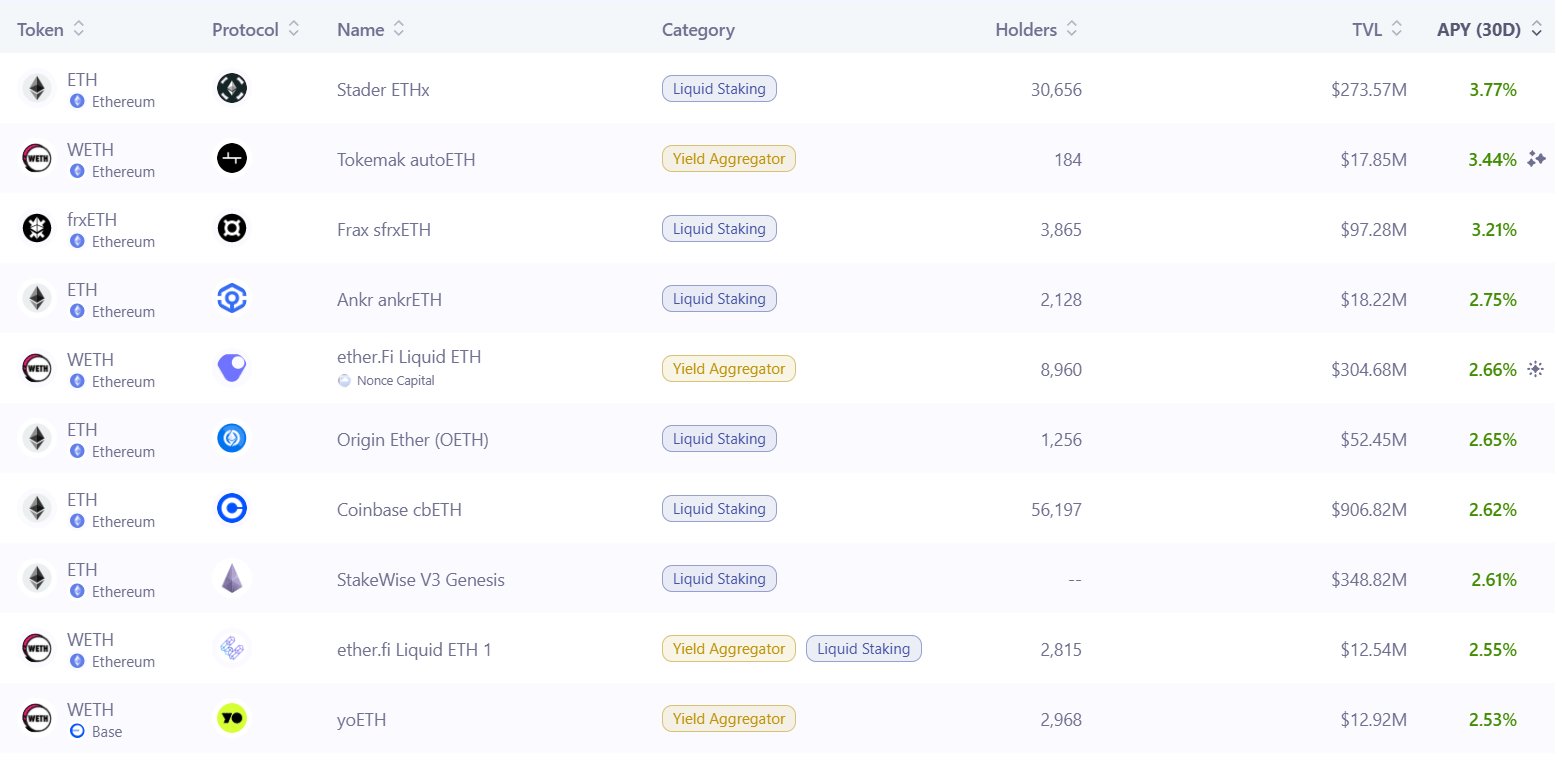This screenshot has height=765, width=1555.
Task: Open the Stader ETHx vault link
Action: (x=383, y=89)
